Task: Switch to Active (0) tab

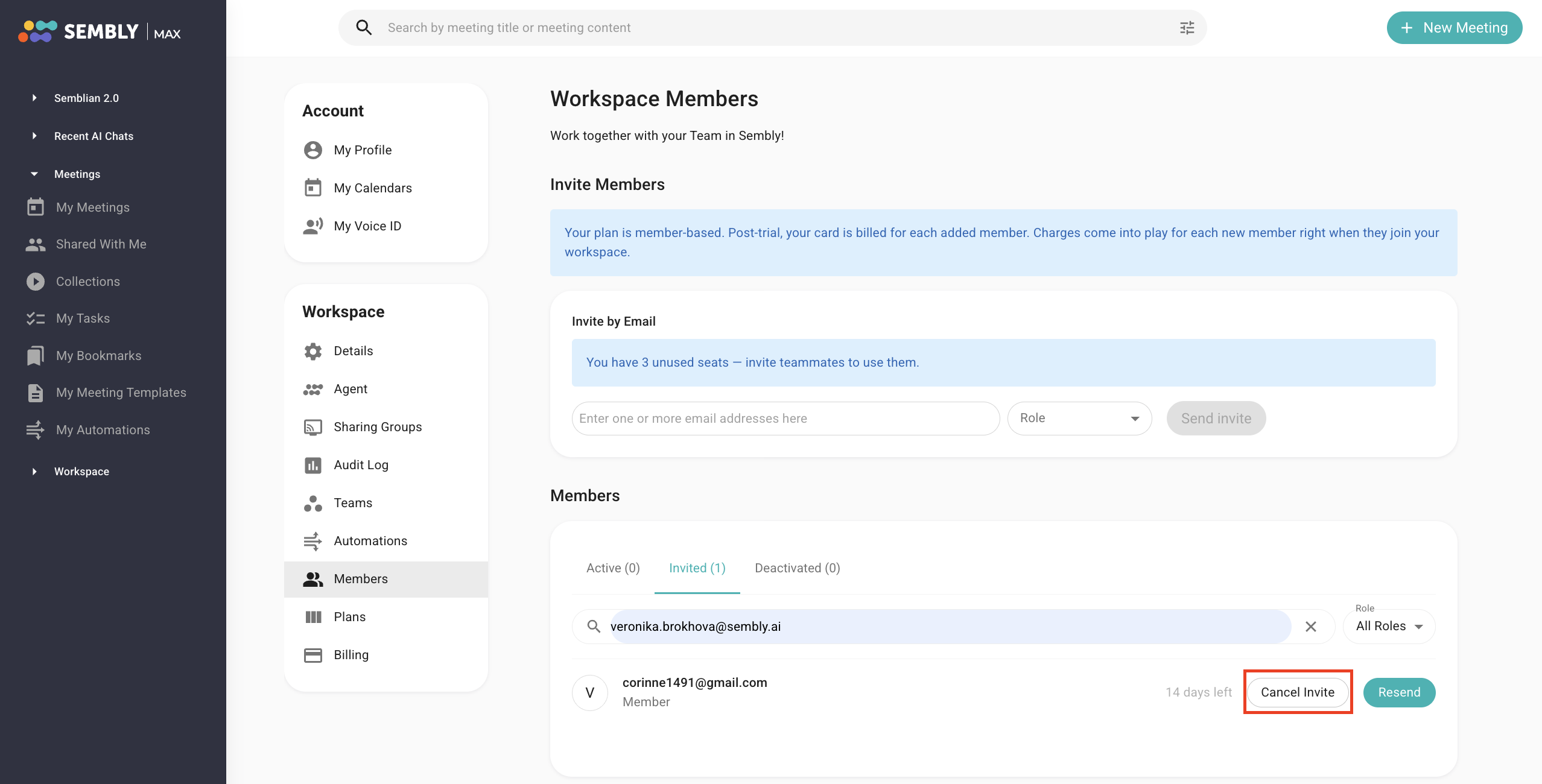Action: (x=613, y=568)
